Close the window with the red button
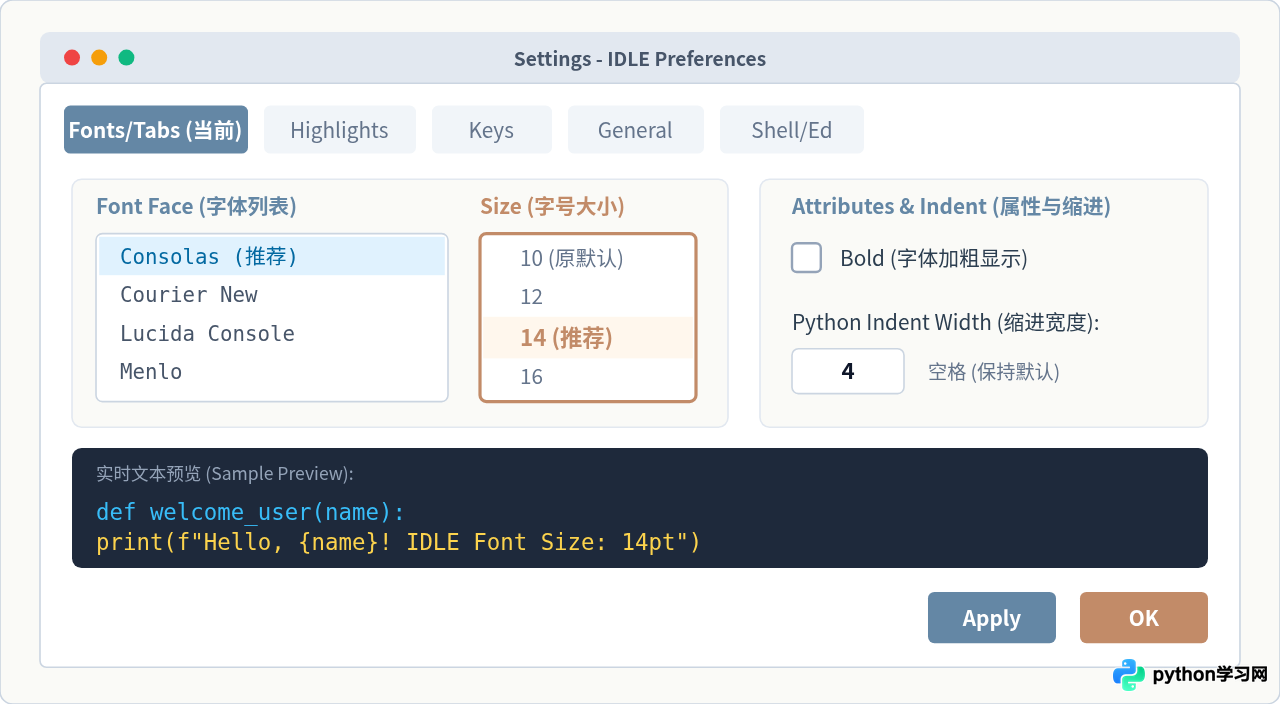Screen dimensions: 1280x704 (x=72, y=58)
